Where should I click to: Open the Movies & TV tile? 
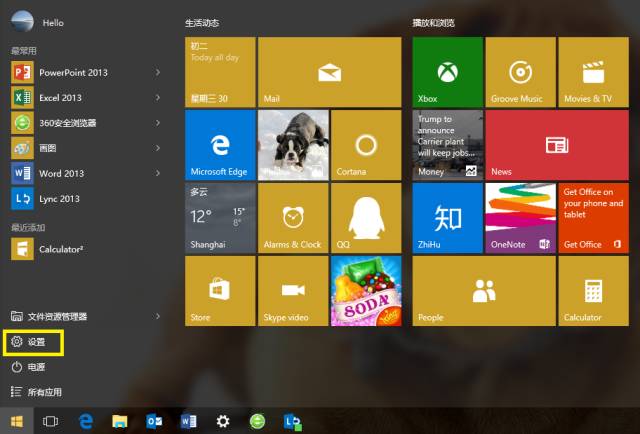[593, 72]
